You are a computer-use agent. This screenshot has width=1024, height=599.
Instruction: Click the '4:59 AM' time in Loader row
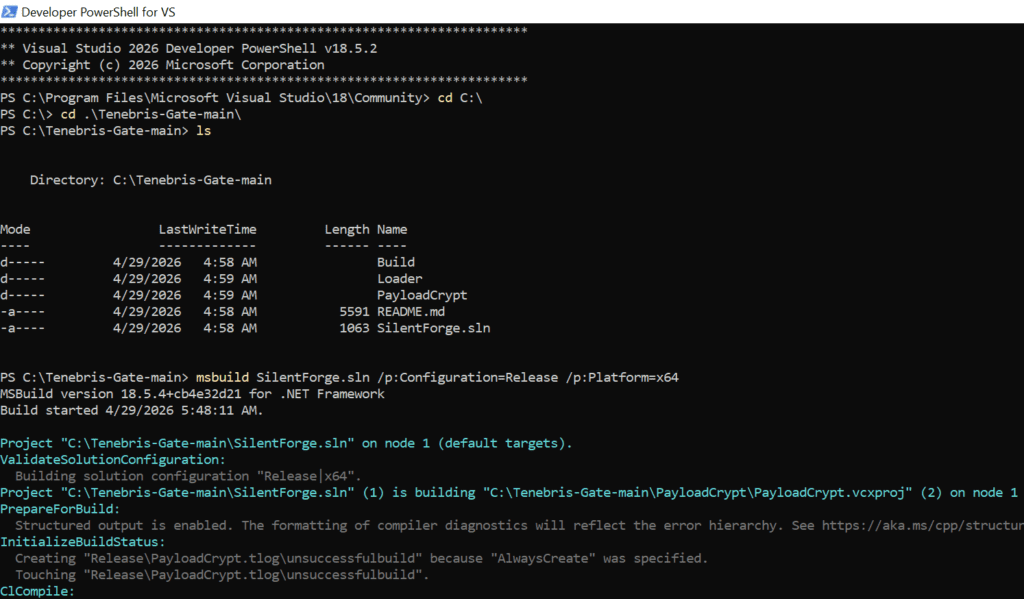tap(230, 278)
